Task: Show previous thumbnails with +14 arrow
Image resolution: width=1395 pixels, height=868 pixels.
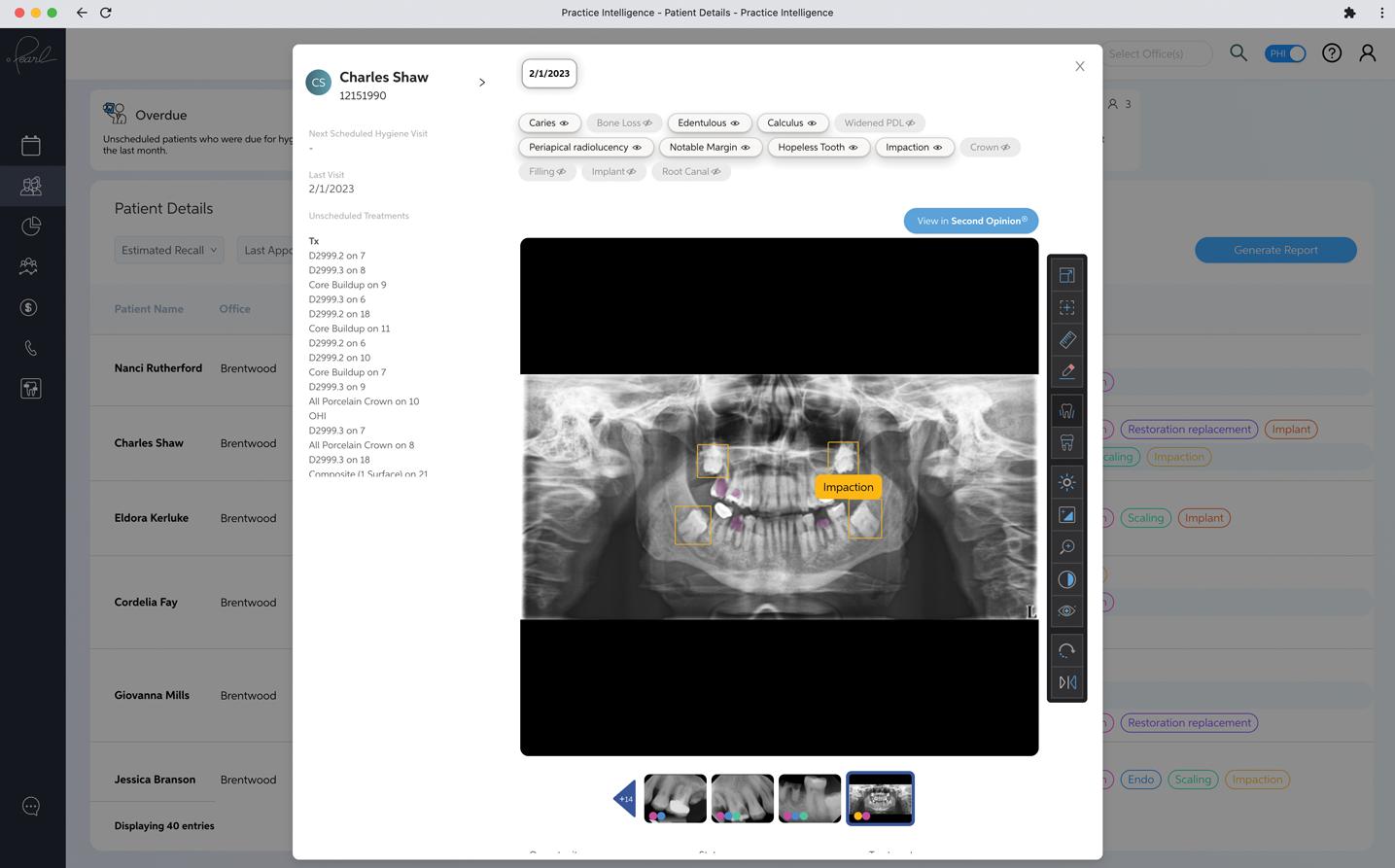Action: click(x=625, y=799)
